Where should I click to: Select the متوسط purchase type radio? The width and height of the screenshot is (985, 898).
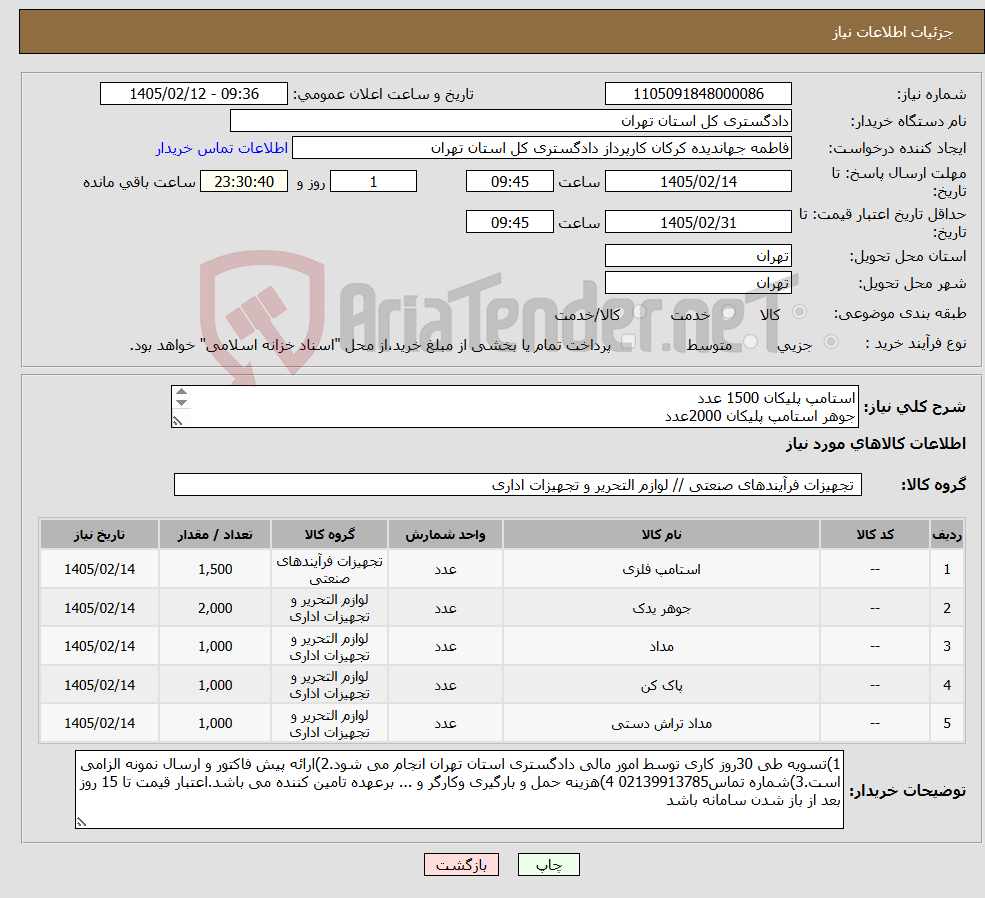[751, 342]
